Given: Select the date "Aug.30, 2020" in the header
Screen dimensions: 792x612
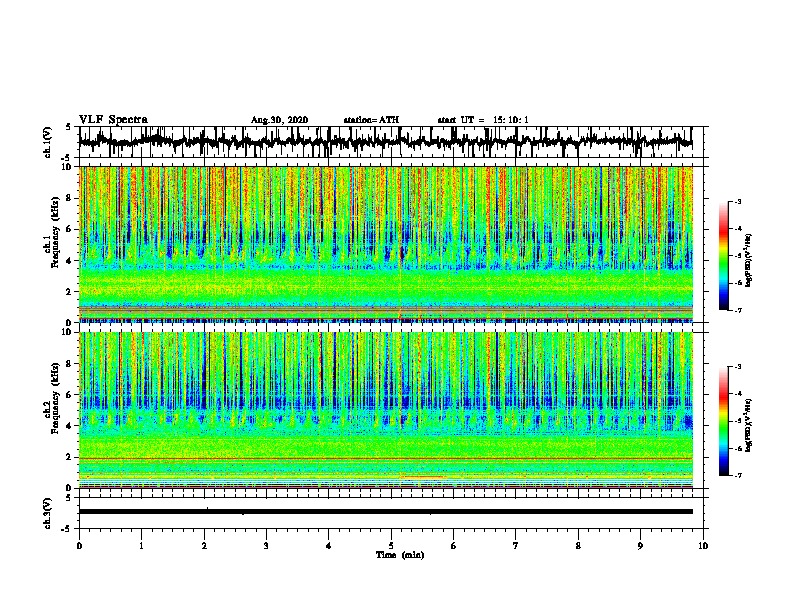Looking at the screenshot, I should point(279,120).
